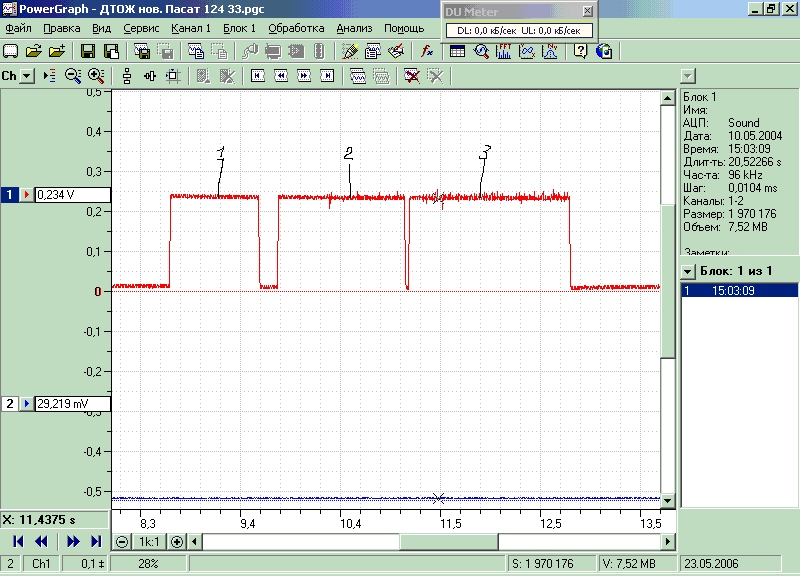The image size is (800, 576).
Task: Click the toolbar jump-to-last-block filmstrip icon
Action: pyautogui.click(x=327, y=76)
